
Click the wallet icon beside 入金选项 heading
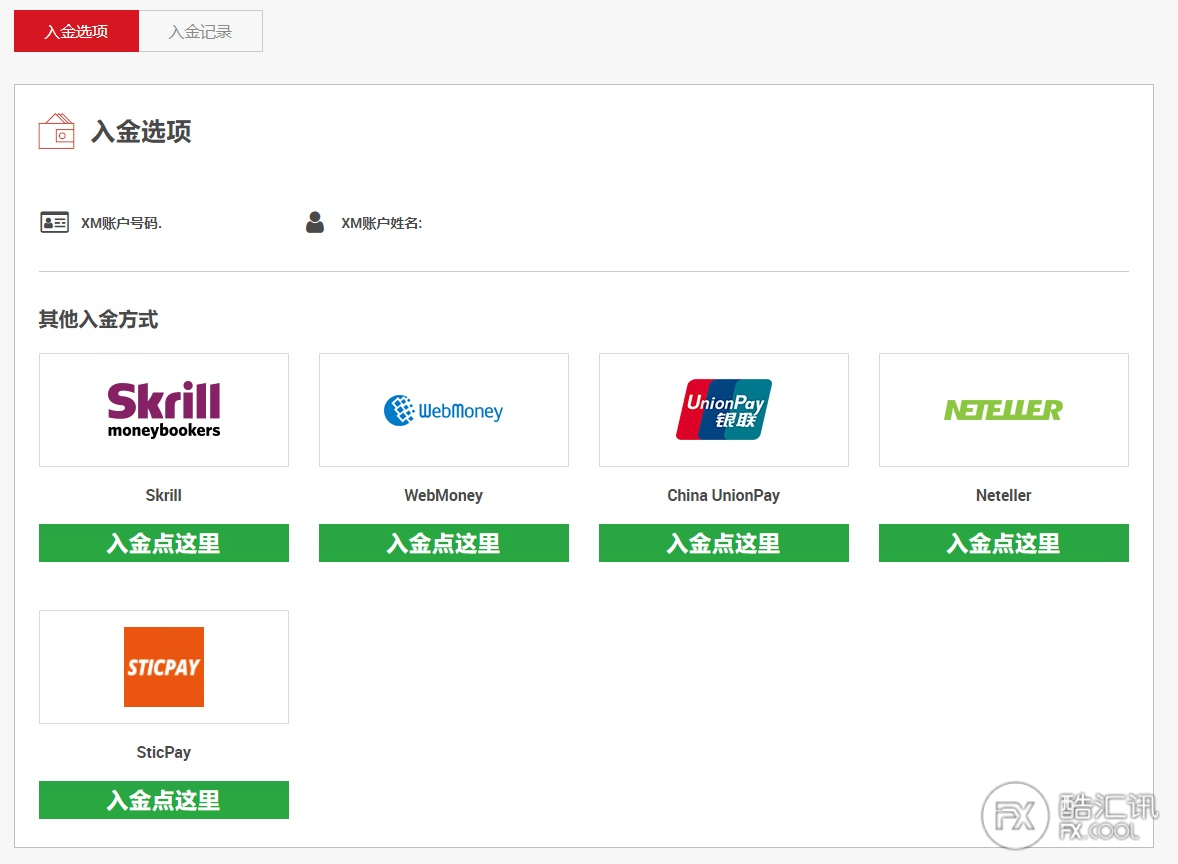coord(56,131)
